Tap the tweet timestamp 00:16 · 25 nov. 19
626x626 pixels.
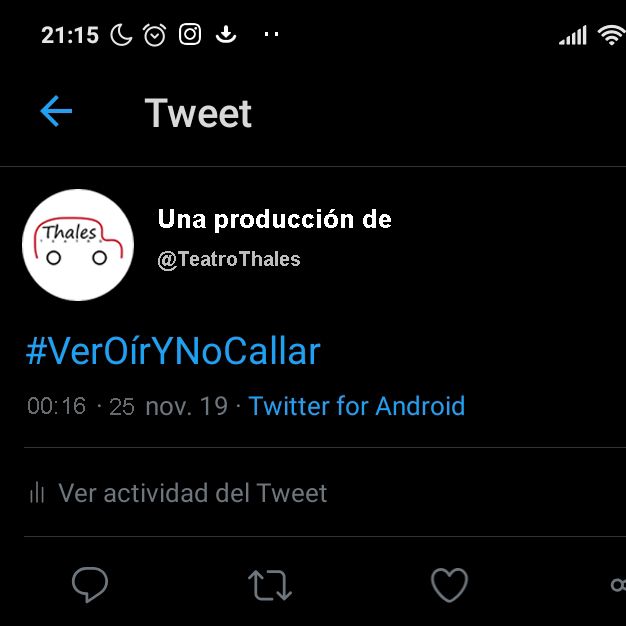(127, 406)
